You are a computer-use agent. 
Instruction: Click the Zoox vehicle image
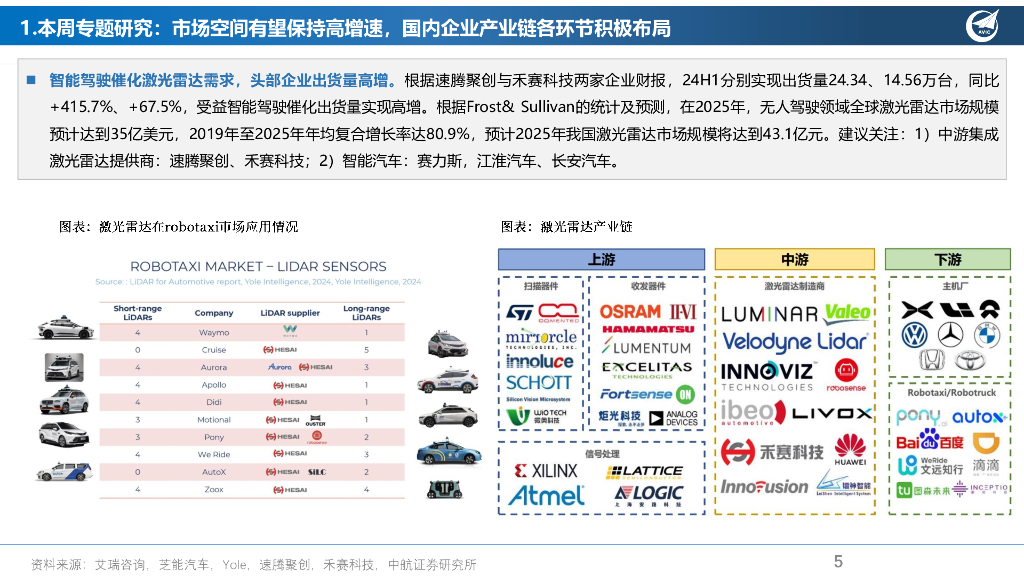click(445, 489)
